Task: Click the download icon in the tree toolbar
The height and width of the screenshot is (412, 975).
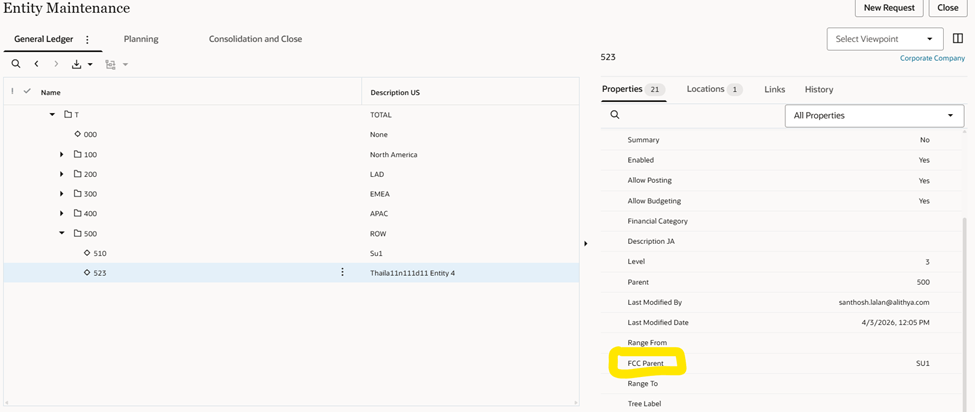Action: 77,64
